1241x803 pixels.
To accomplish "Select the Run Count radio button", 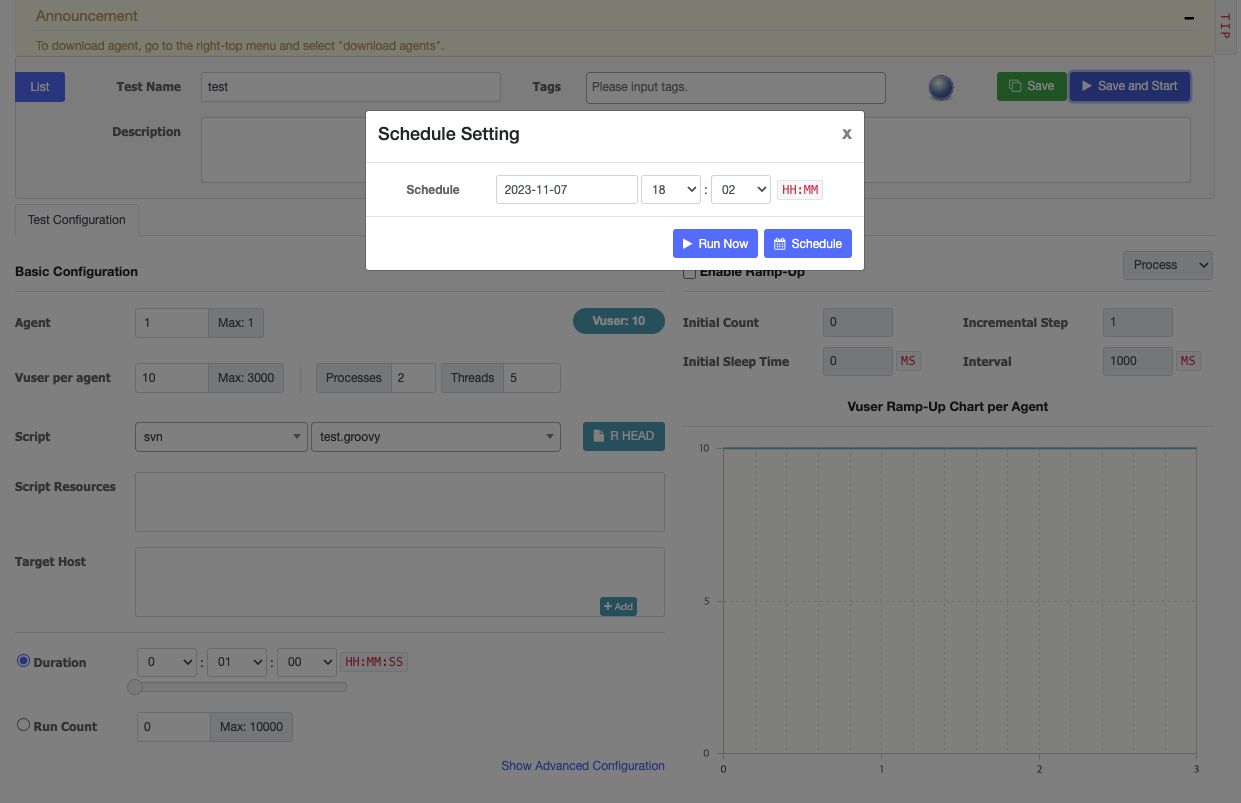I will tap(24, 725).
